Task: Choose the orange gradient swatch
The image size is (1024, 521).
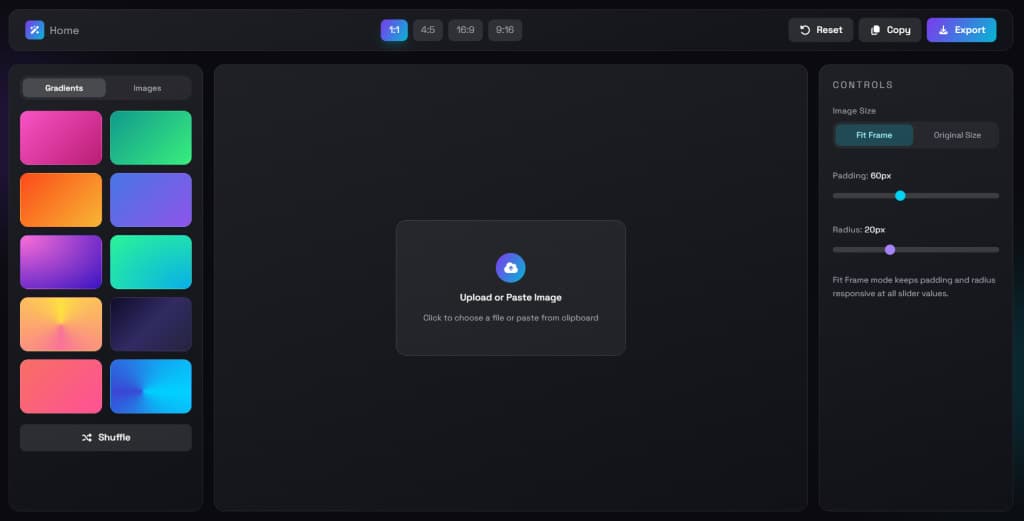Action: pos(61,200)
